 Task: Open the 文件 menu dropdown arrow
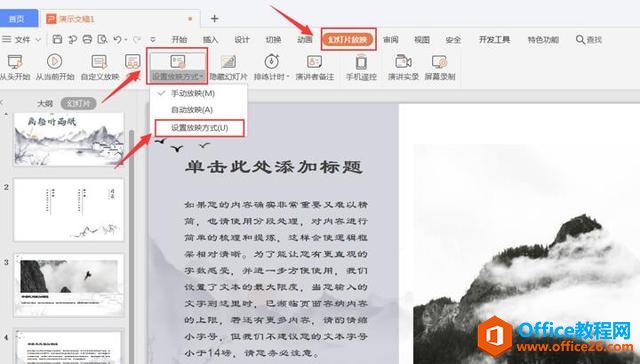pos(38,40)
